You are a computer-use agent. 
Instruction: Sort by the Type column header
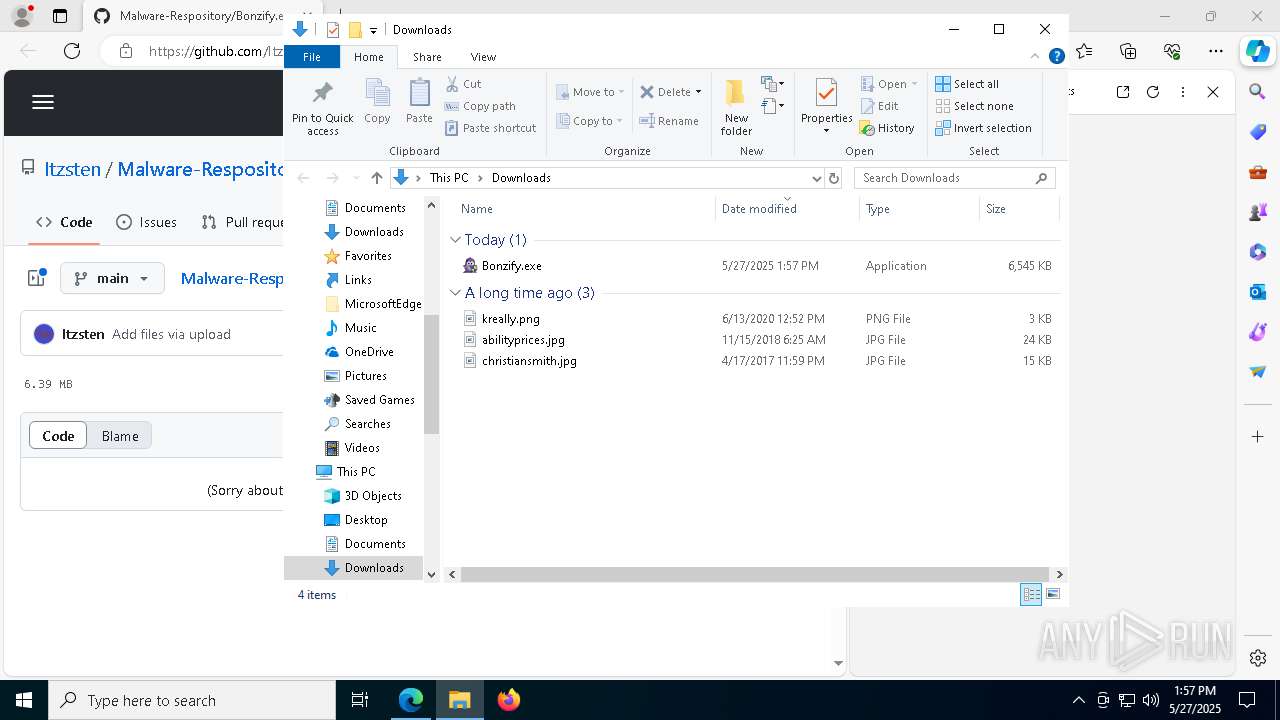pyautogui.click(x=919, y=209)
